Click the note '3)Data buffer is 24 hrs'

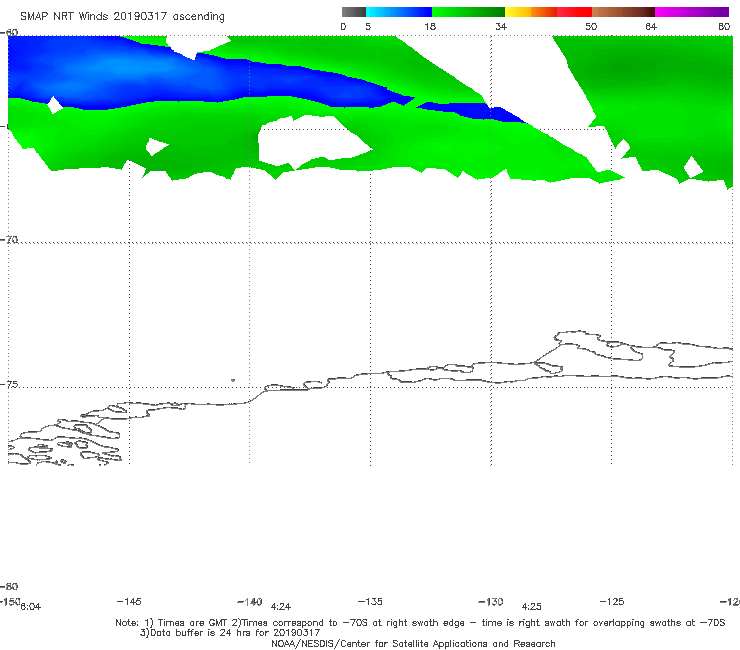[230, 633]
